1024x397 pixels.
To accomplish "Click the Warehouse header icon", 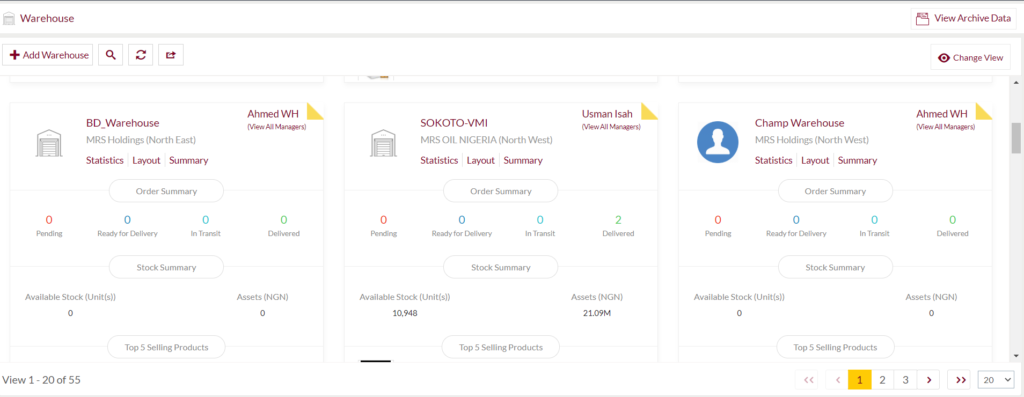I will 9,18.
